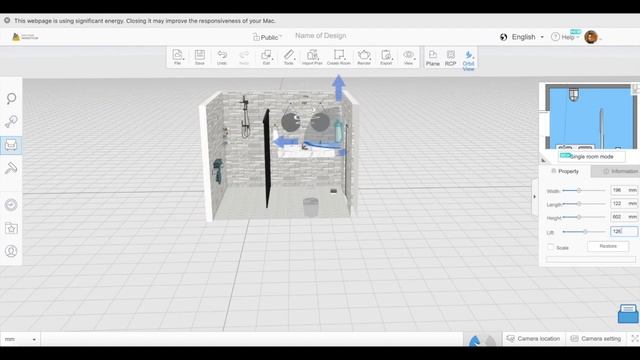Viewport: 640px width, 360px height.
Task: Click the trash bin in the 3D room
Action: [x=311, y=207]
